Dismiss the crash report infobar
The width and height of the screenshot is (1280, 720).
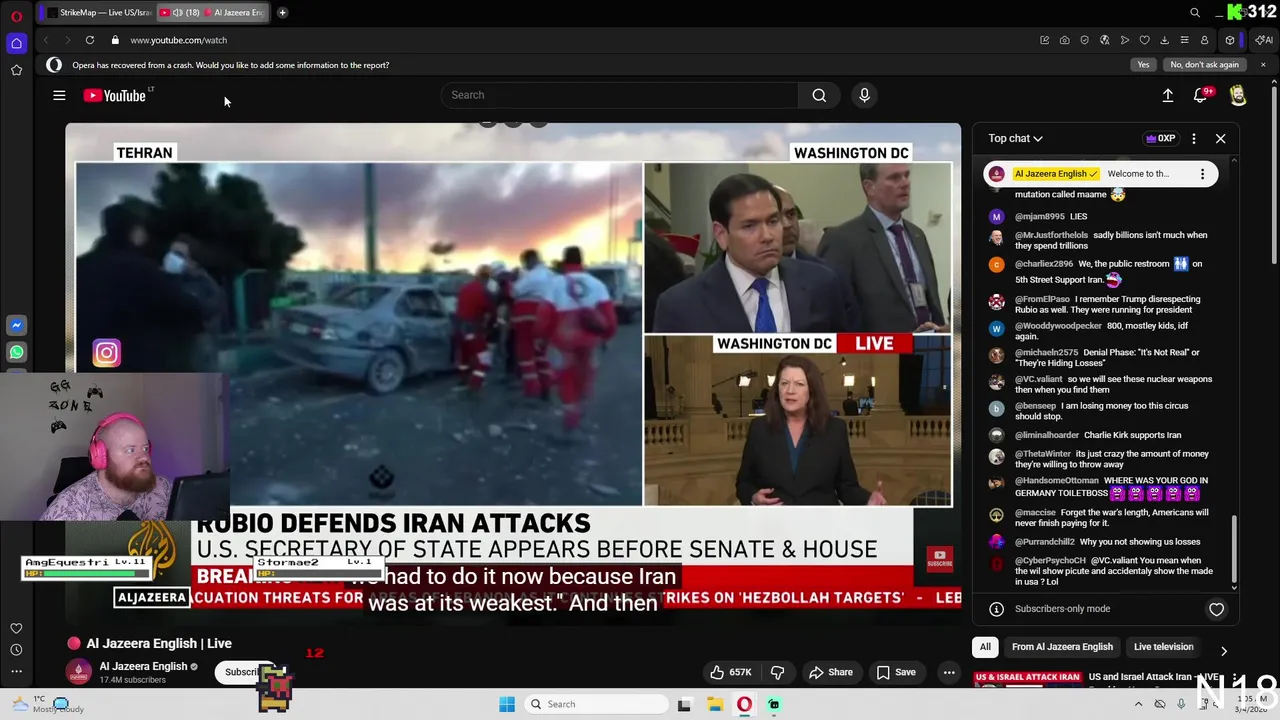pyautogui.click(x=1263, y=65)
